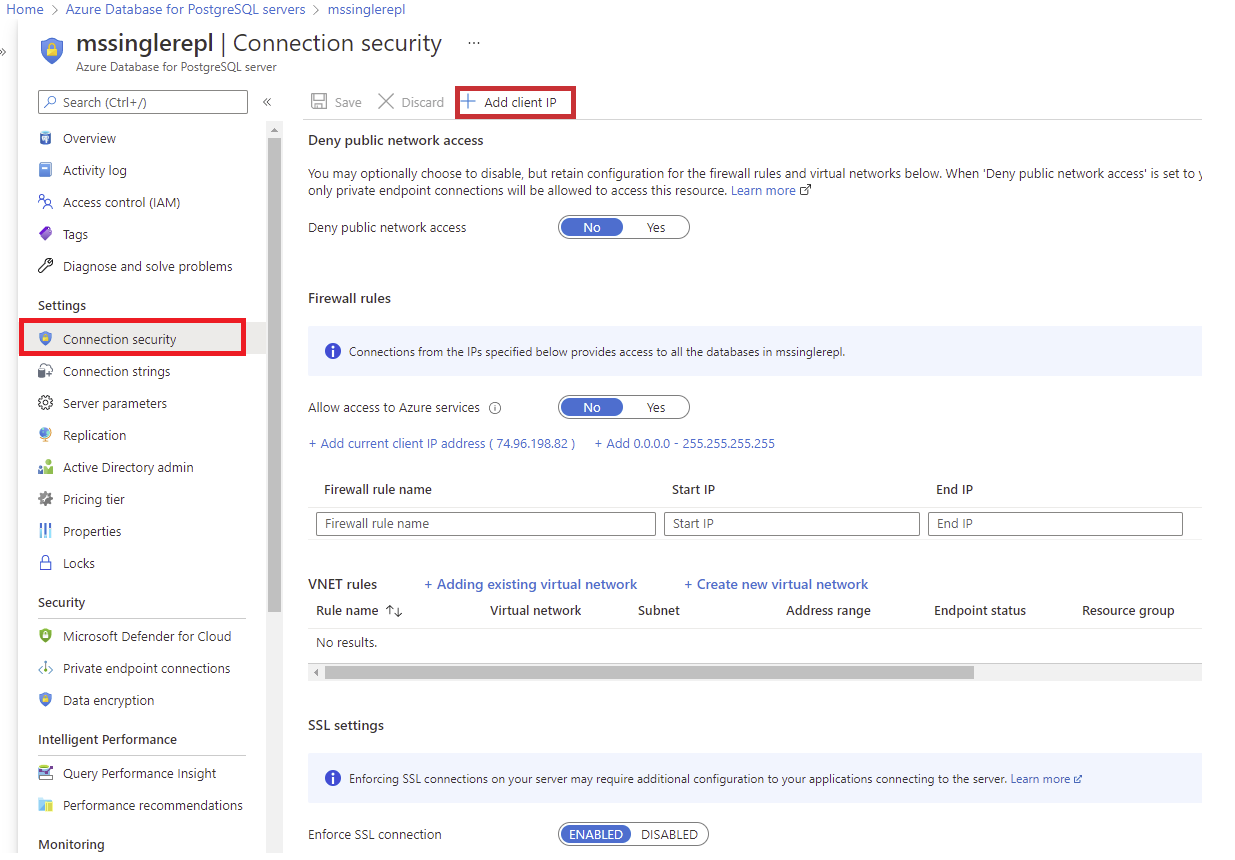Click Discard in the toolbar

411,102
